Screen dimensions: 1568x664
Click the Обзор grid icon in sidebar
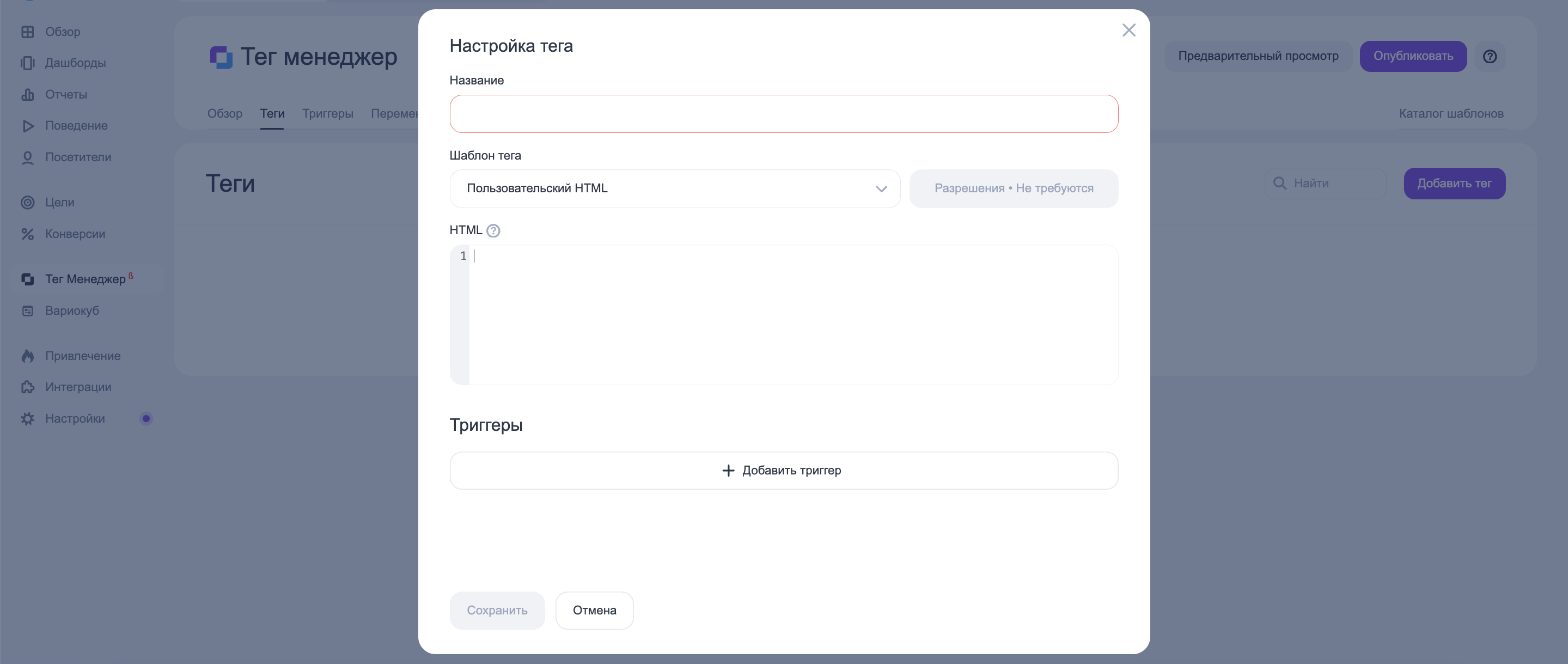coord(27,32)
